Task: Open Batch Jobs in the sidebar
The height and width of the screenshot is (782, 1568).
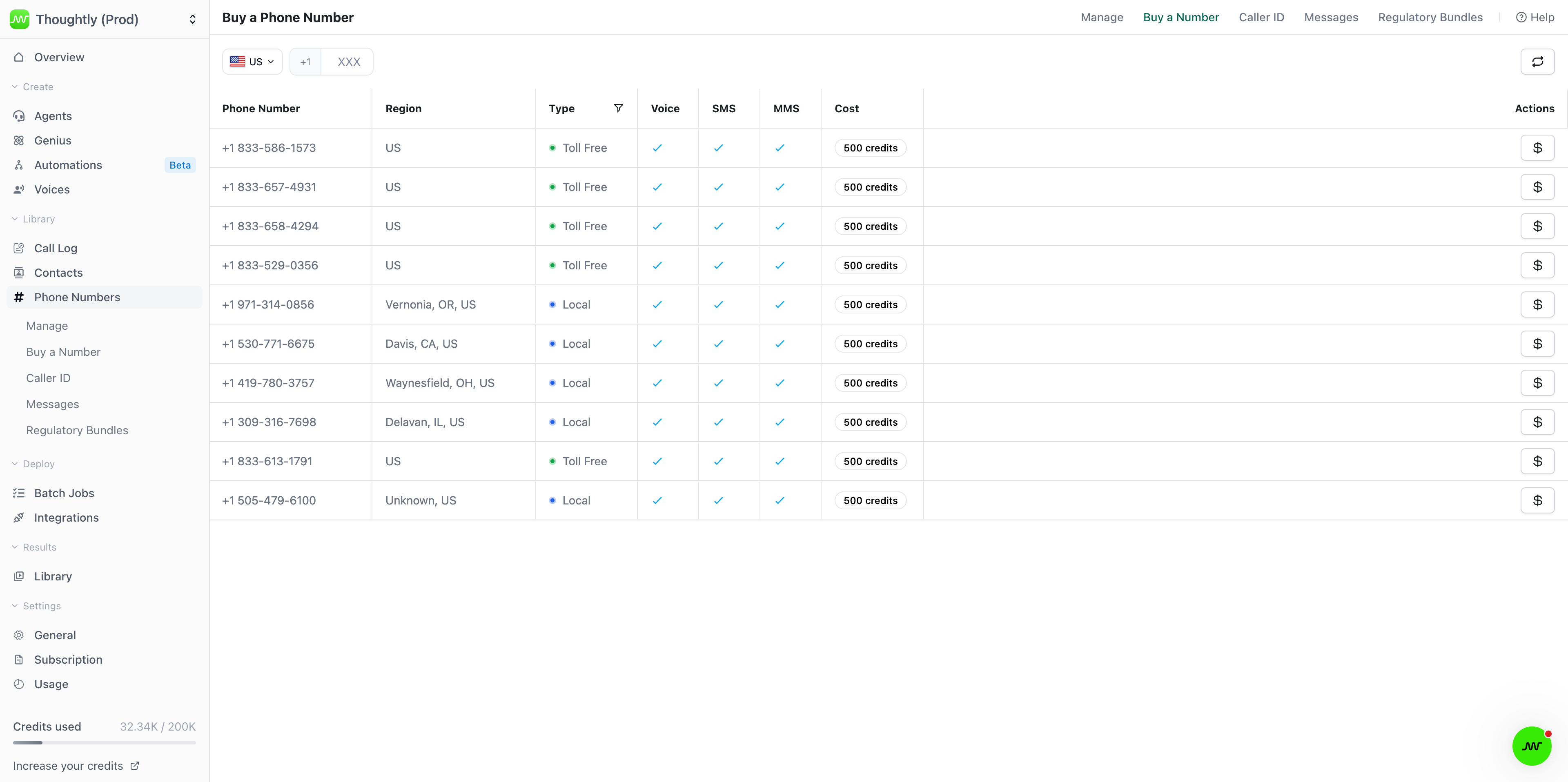Action: click(104, 493)
